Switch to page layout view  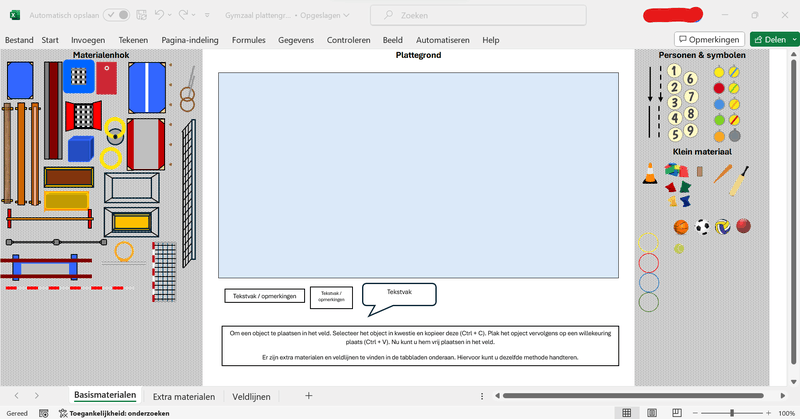[652, 413]
